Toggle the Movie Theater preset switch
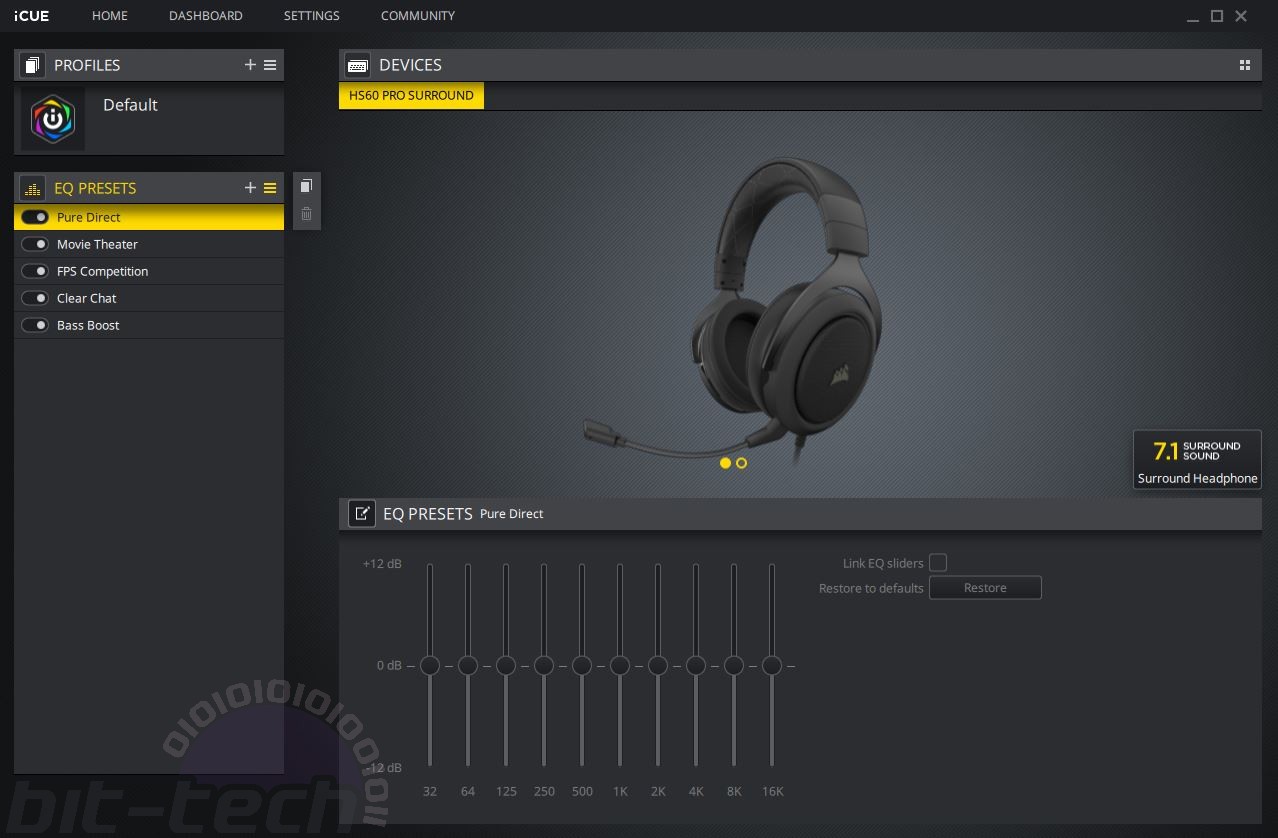This screenshot has height=838, width=1278. (35, 244)
